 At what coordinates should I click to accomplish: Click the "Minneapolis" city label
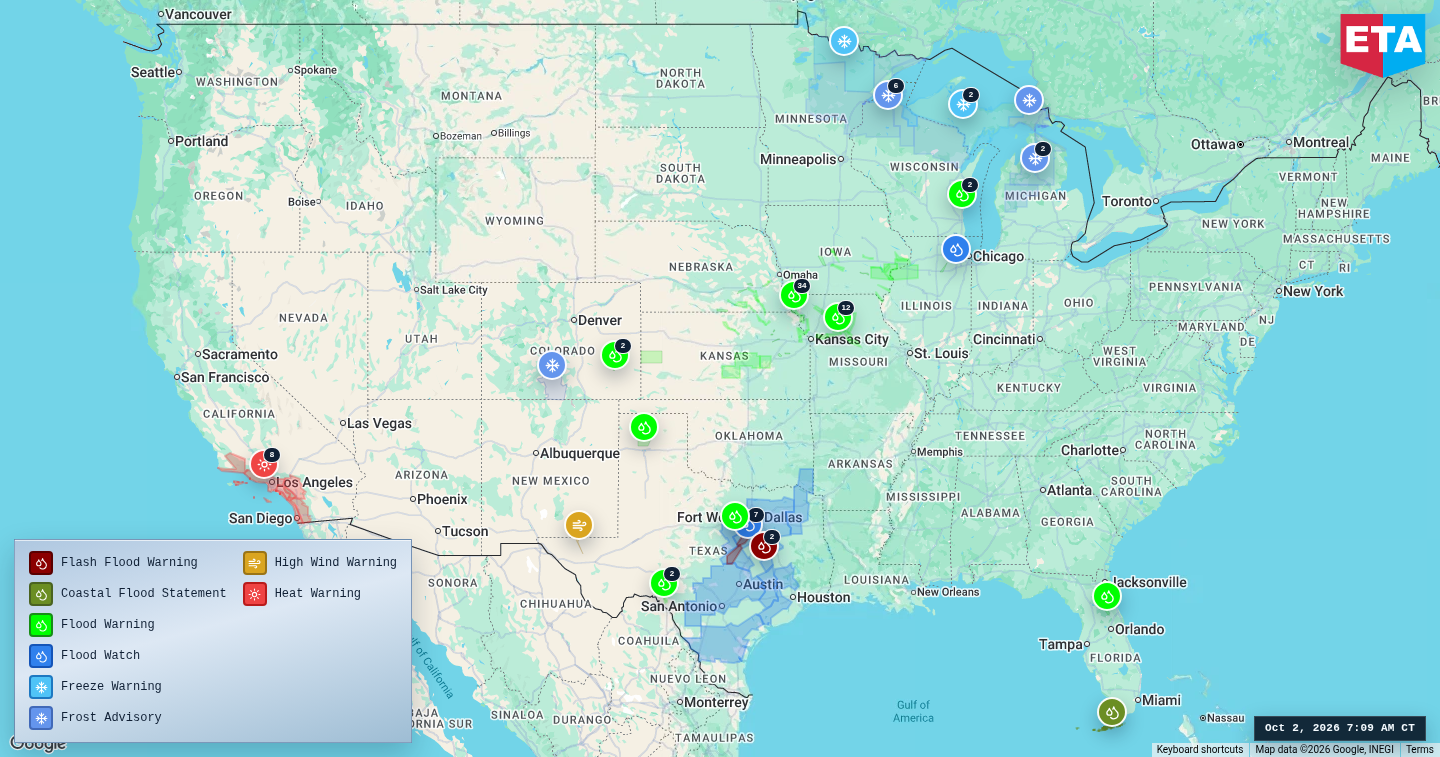tap(798, 160)
